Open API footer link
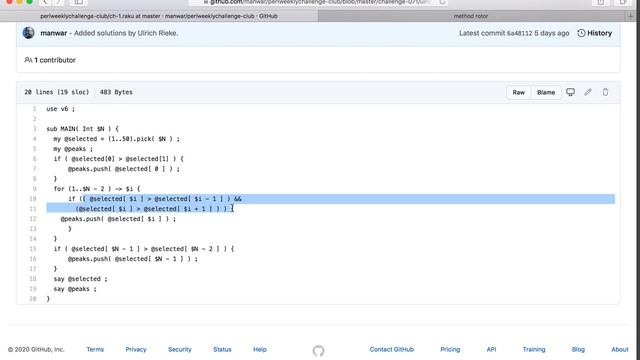Screen dimensions: 640x360 click(491, 349)
